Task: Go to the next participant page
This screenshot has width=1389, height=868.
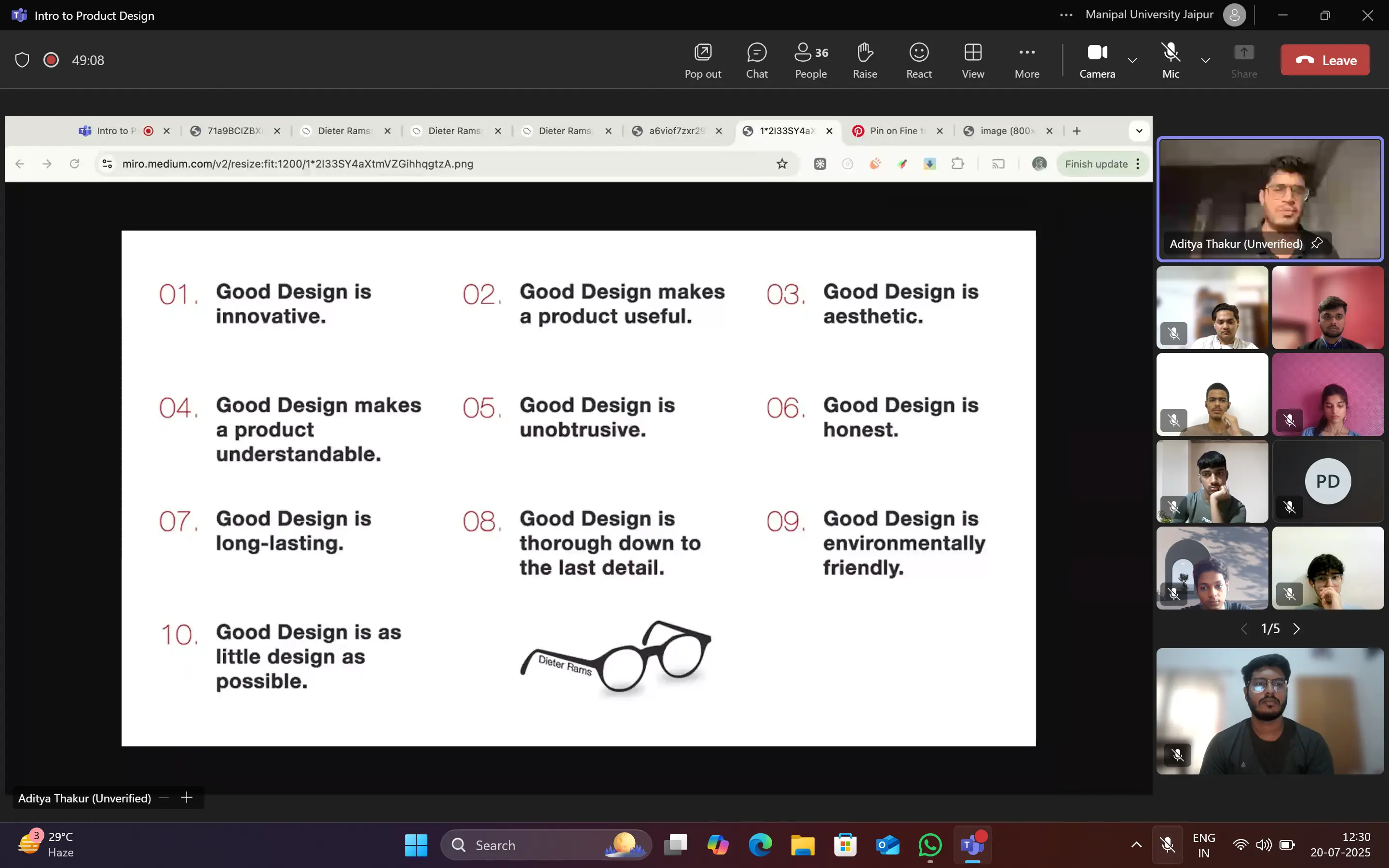Action: coord(1297,628)
